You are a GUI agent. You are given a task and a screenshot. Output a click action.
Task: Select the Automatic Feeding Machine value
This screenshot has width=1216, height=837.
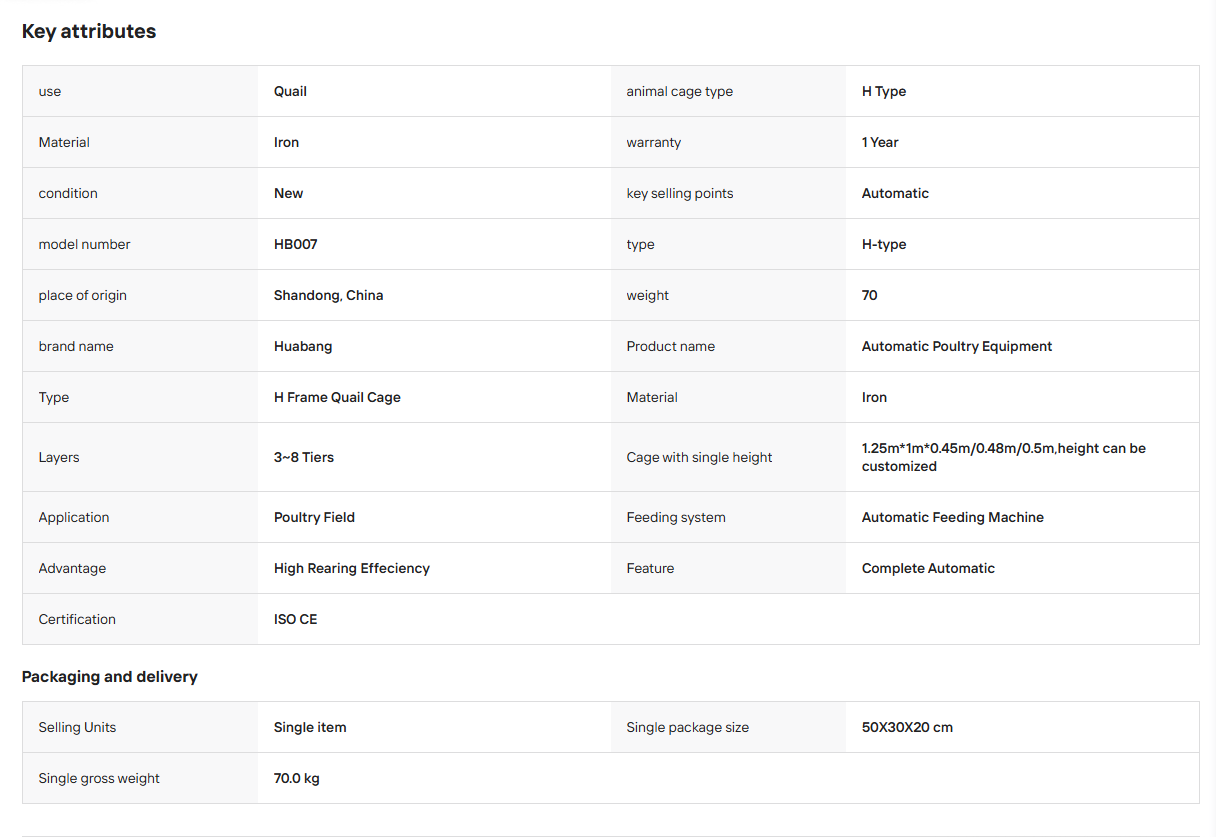(953, 517)
